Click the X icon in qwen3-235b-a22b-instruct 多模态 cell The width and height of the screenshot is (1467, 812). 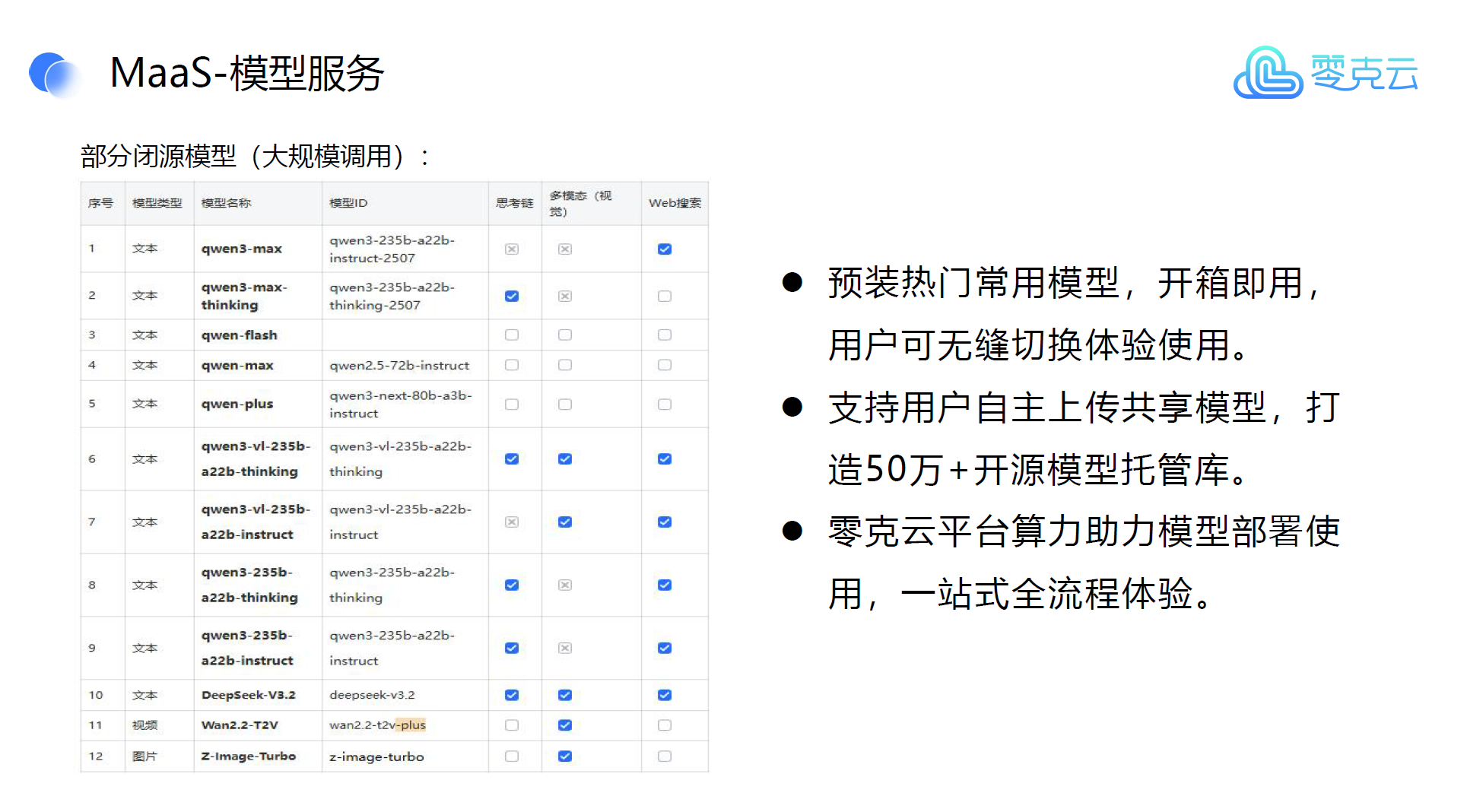tap(565, 649)
